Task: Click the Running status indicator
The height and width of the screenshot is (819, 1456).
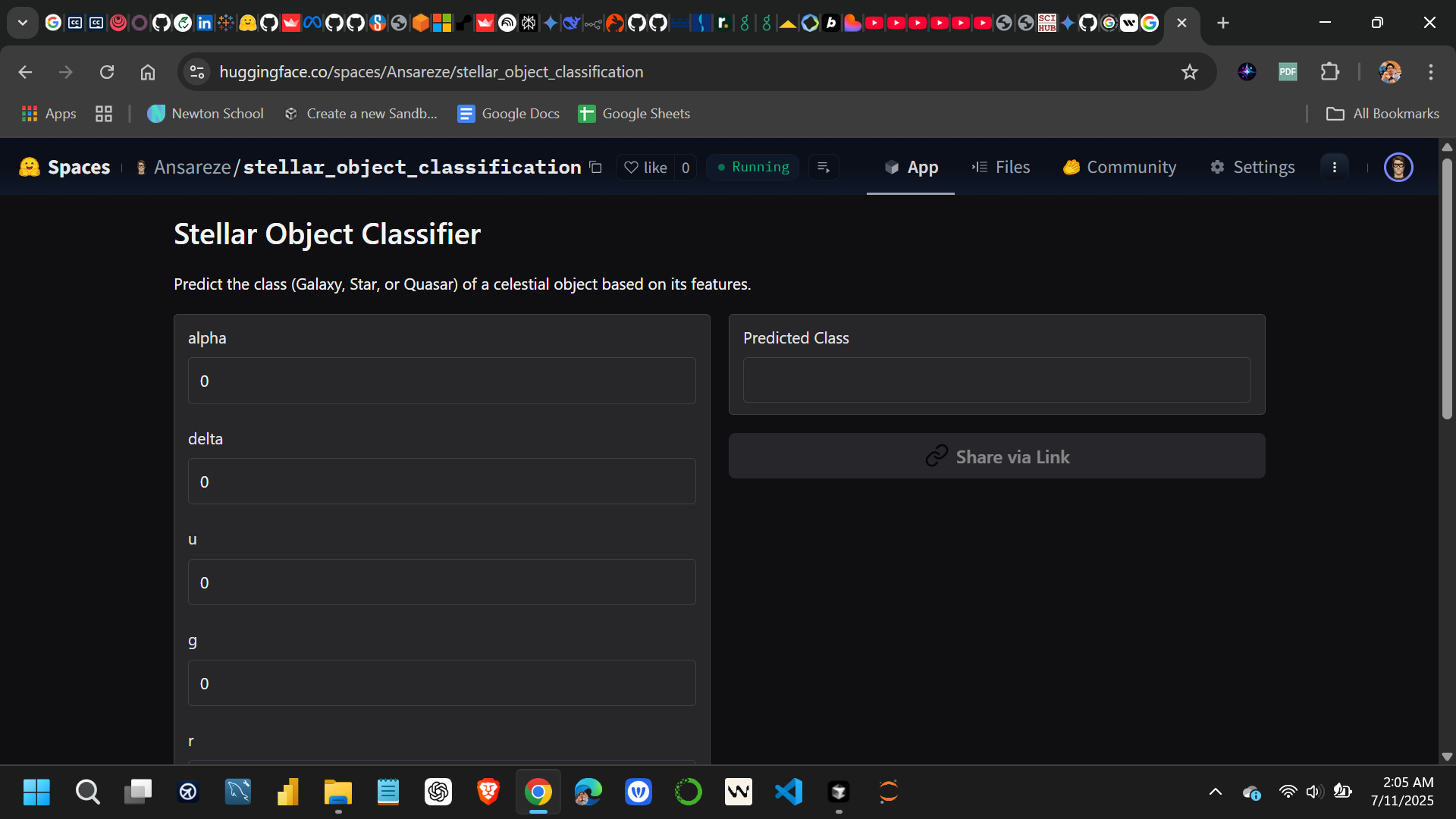Action: pos(752,167)
